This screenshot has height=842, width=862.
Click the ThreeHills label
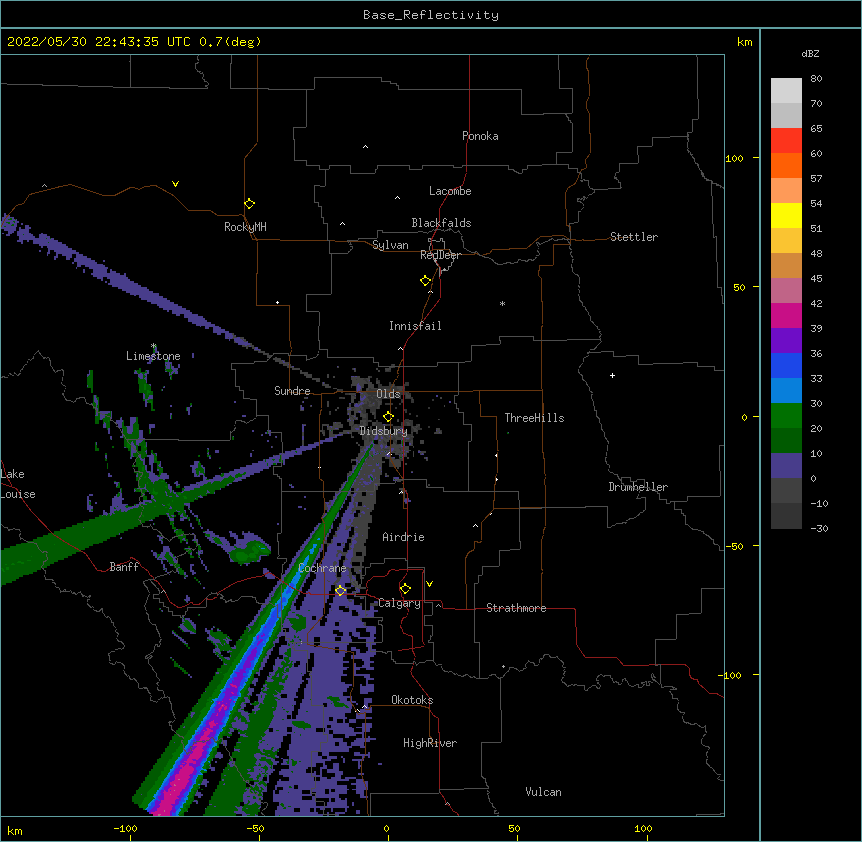(x=534, y=418)
